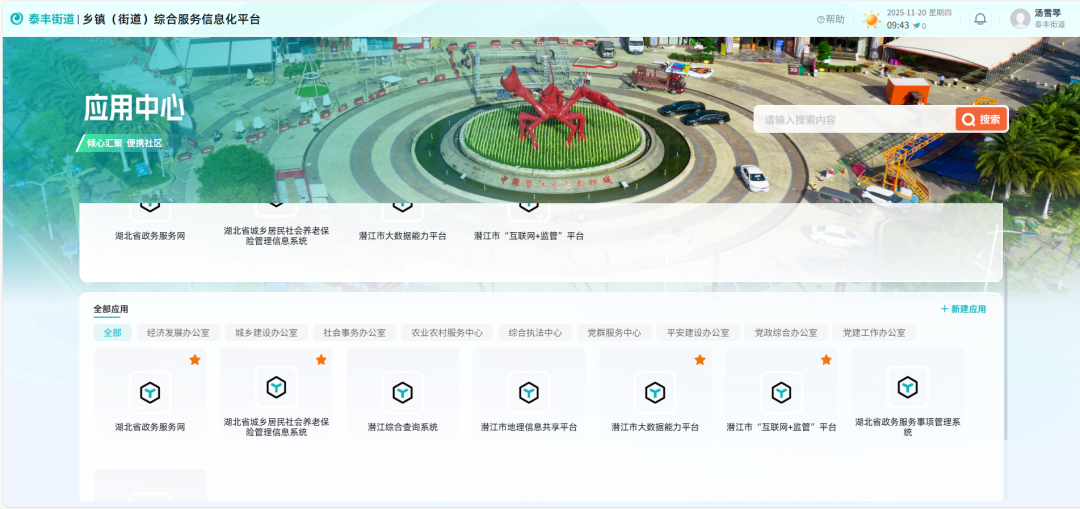Show apps under 党建工作办公室
Image resolution: width=1080 pixels, height=509 pixels.
coord(874,333)
